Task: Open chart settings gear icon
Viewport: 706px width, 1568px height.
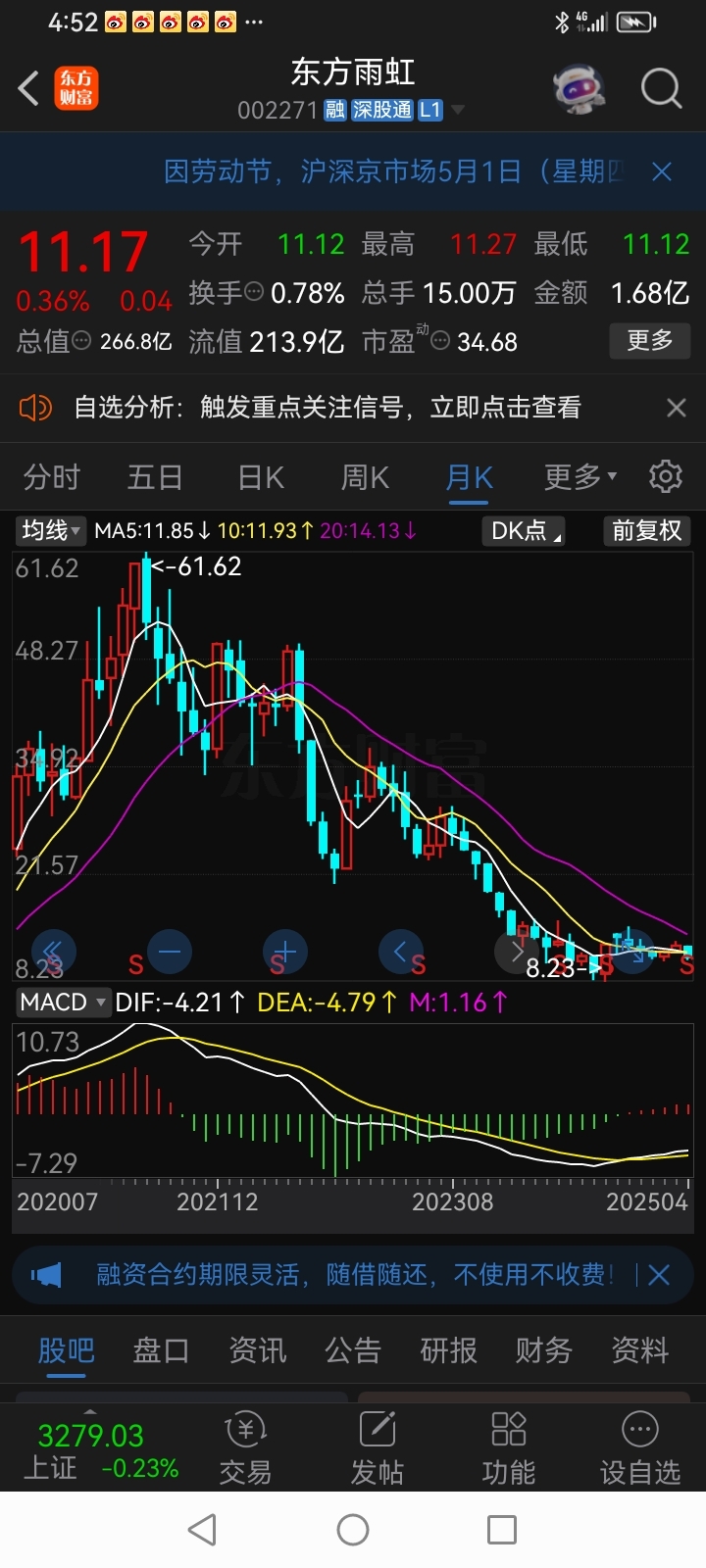Action: 666,476
